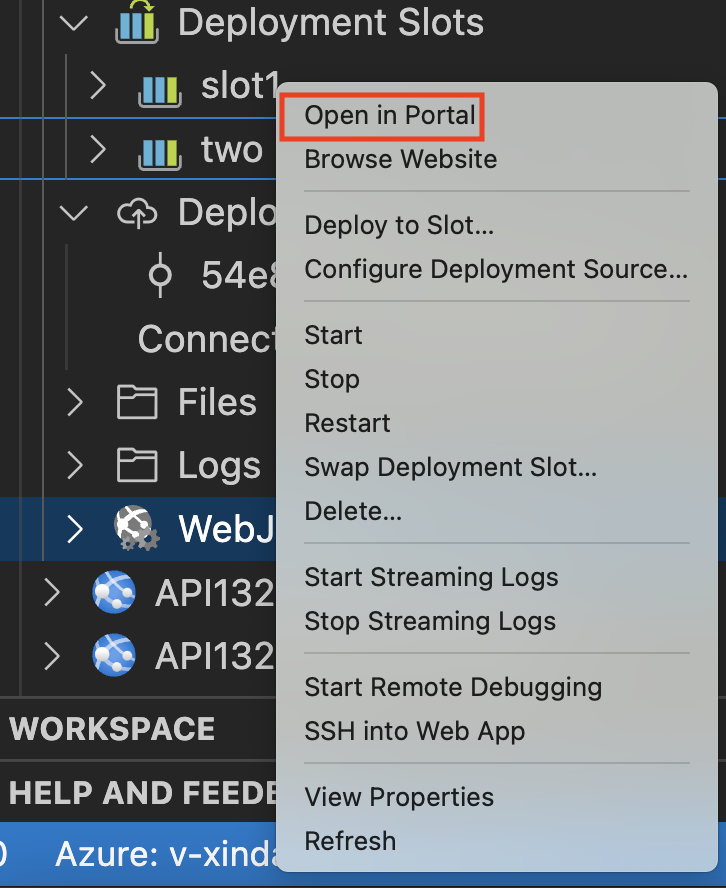
Task: Choose Open in Portal from the menu
Action: [381, 115]
